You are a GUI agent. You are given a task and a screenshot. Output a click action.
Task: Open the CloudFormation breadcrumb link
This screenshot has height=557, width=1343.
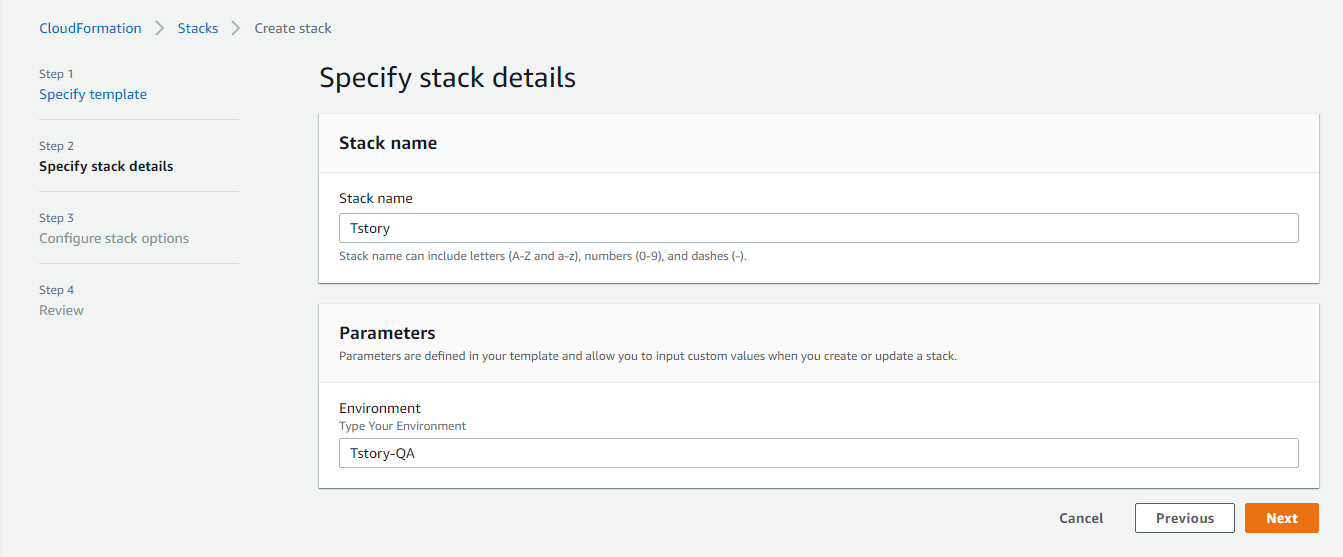tap(90, 28)
